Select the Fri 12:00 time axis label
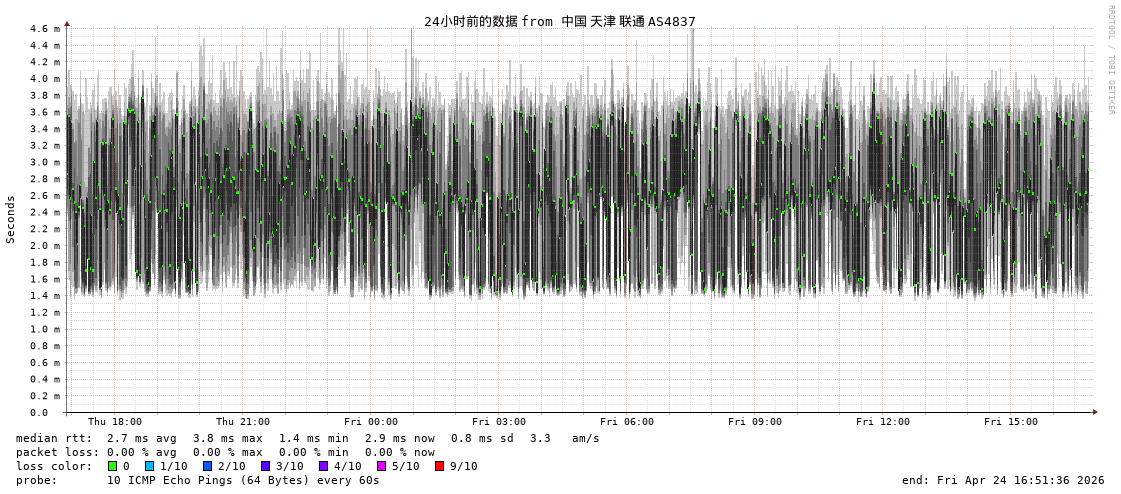Viewport: 1121px width, 494px height. [x=883, y=422]
